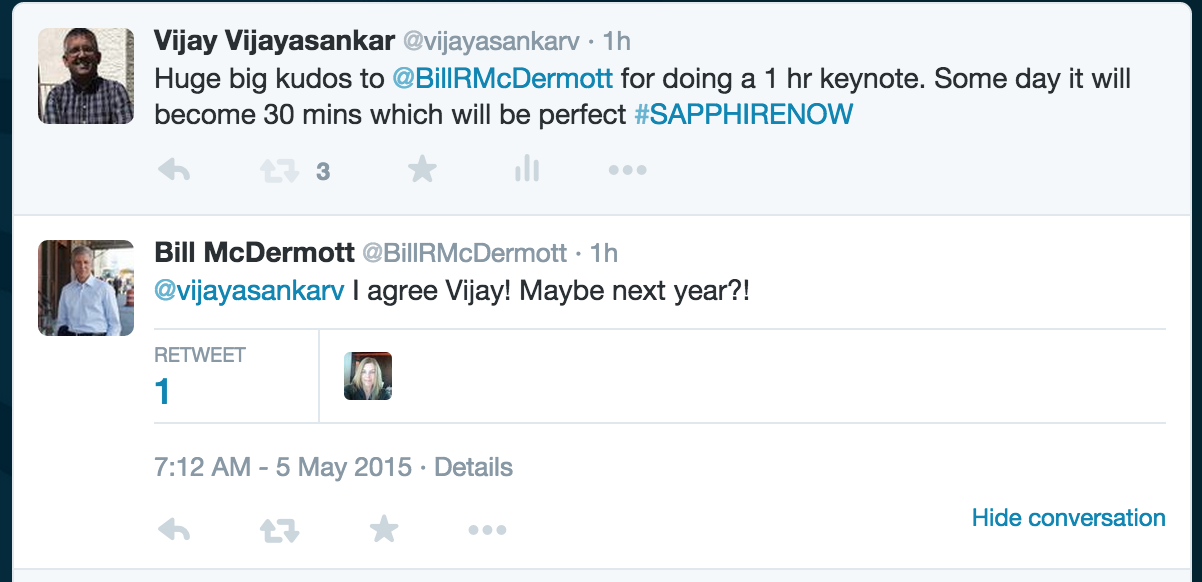The width and height of the screenshot is (1202, 582).
Task: Click the Vijay Vijayasankar name
Action: (273, 41)
